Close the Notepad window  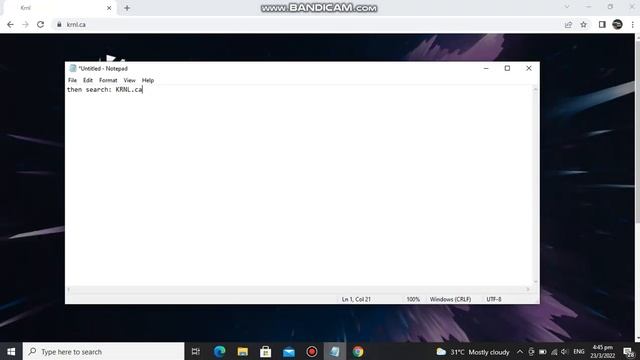529,68
